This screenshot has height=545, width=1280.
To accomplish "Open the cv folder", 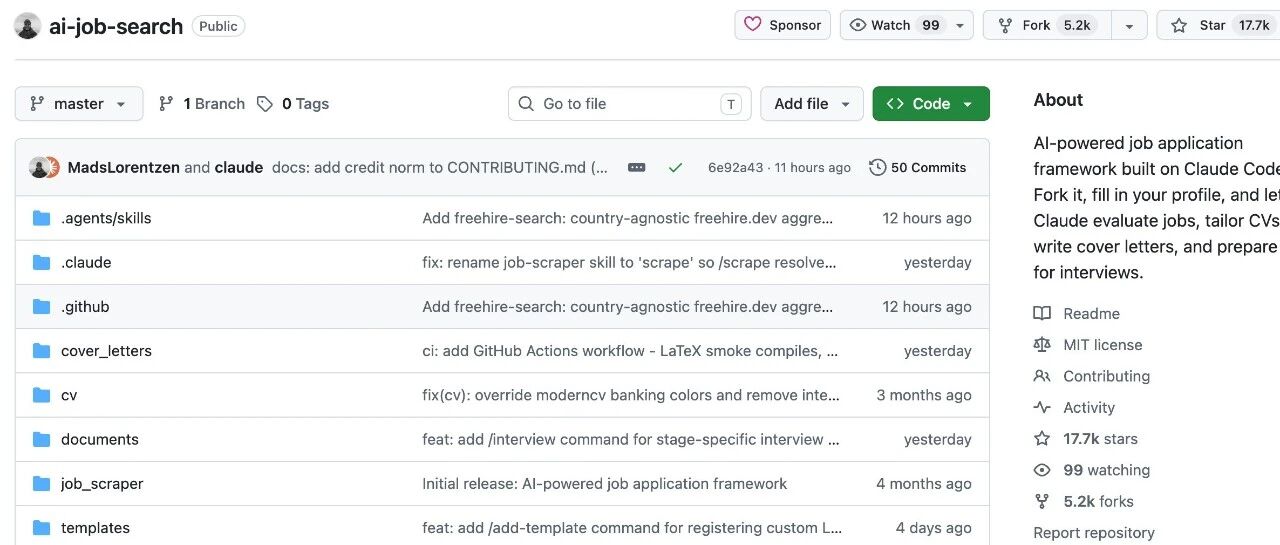I will coord(69,395).
